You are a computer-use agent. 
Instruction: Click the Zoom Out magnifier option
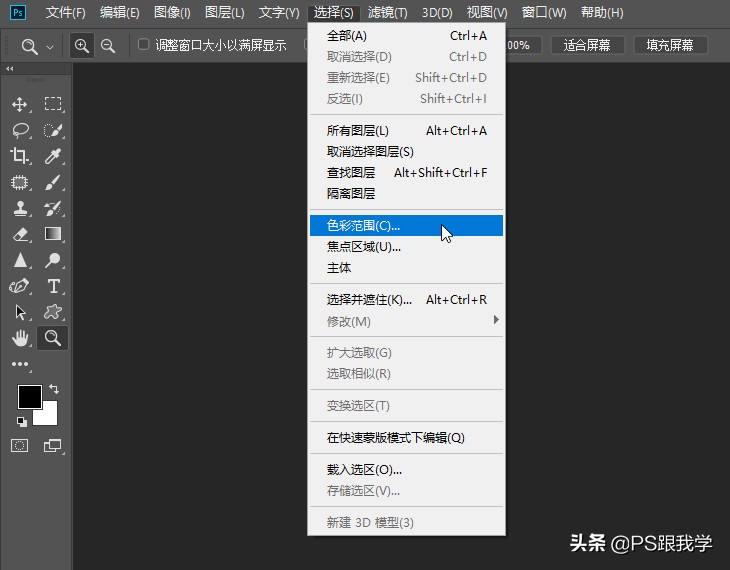(x=108, y=46)
